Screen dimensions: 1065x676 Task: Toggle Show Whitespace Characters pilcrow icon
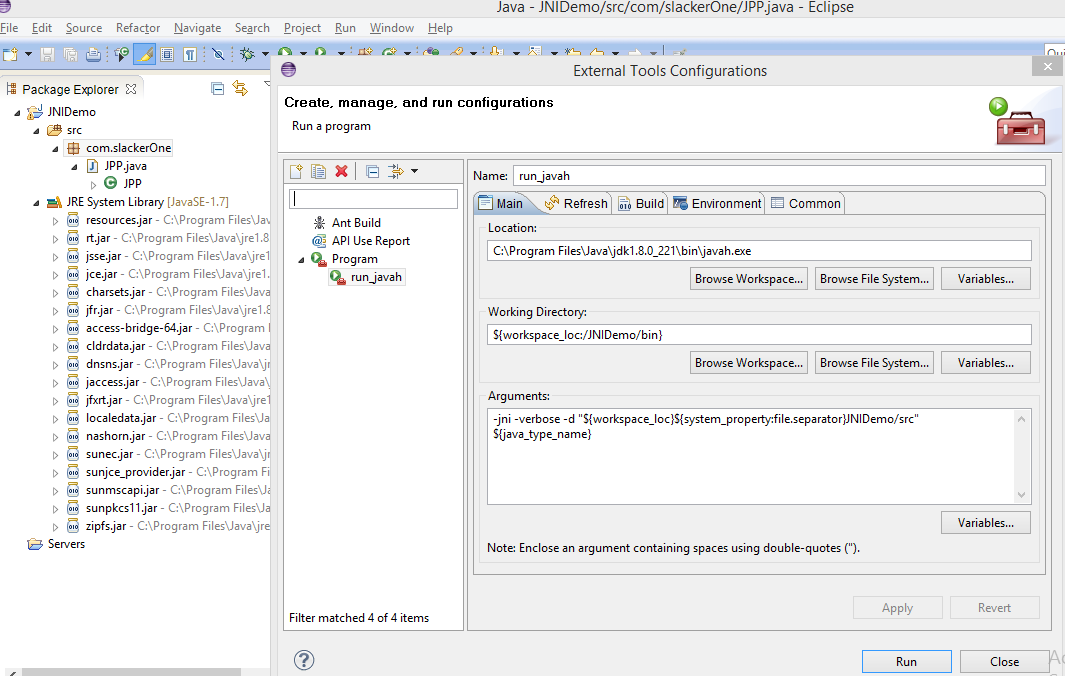click(190, 54)
